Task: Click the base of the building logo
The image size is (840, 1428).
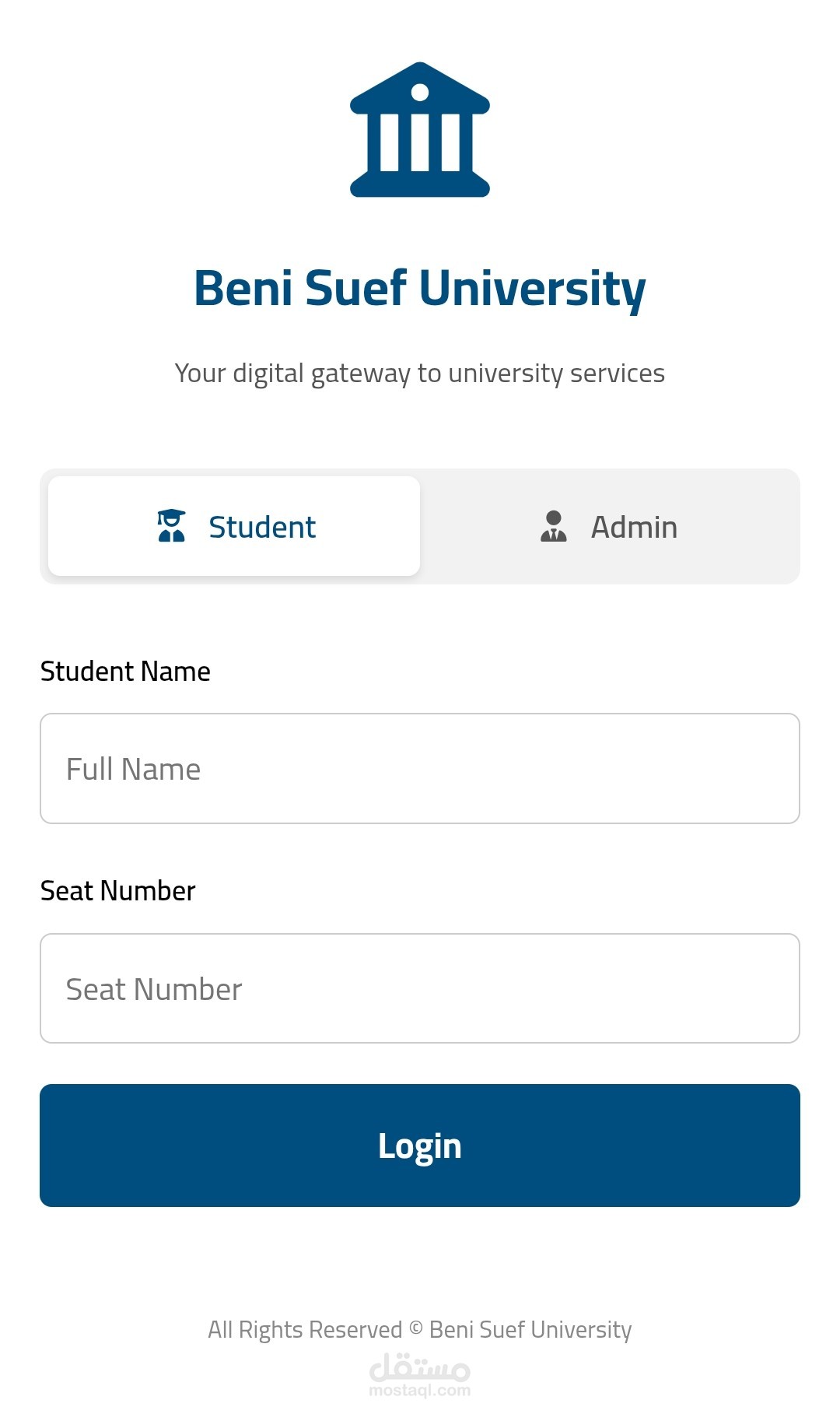Action: [420, 186]
